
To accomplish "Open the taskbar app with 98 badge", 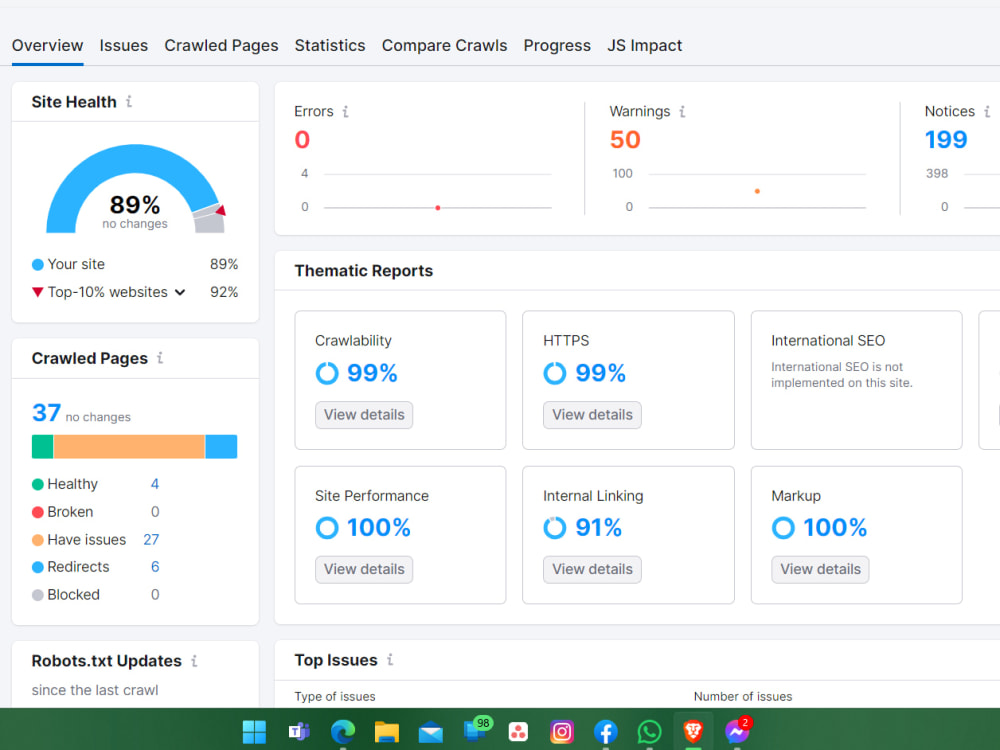I will point(476,730).
